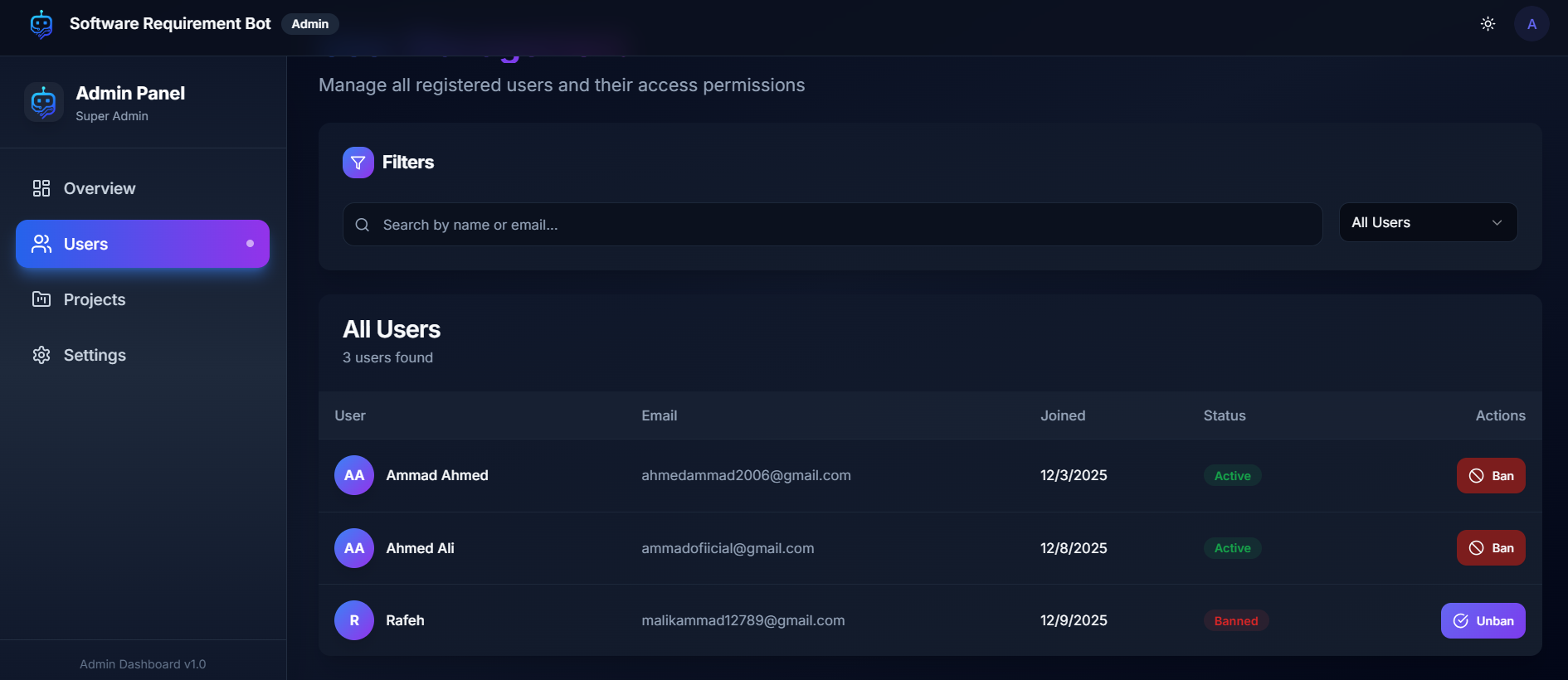Expand the All Users filter dropdown
The image size is (1568, 680).
point(1428,222)
